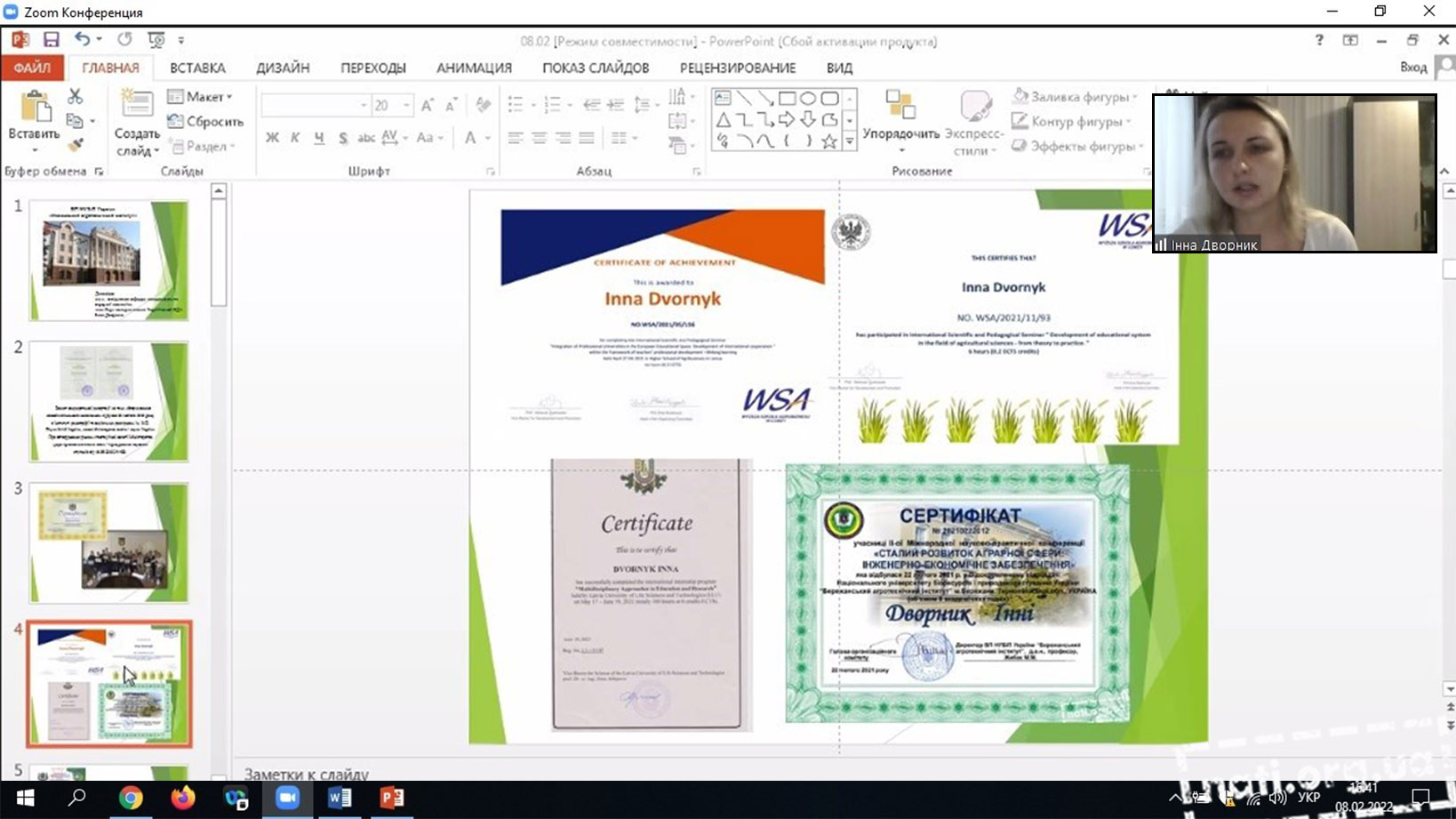The height and width of the screenshot is (819, 1456).
Task: Click the Copy icon in the clipboard group
Action: pos(75,120)
